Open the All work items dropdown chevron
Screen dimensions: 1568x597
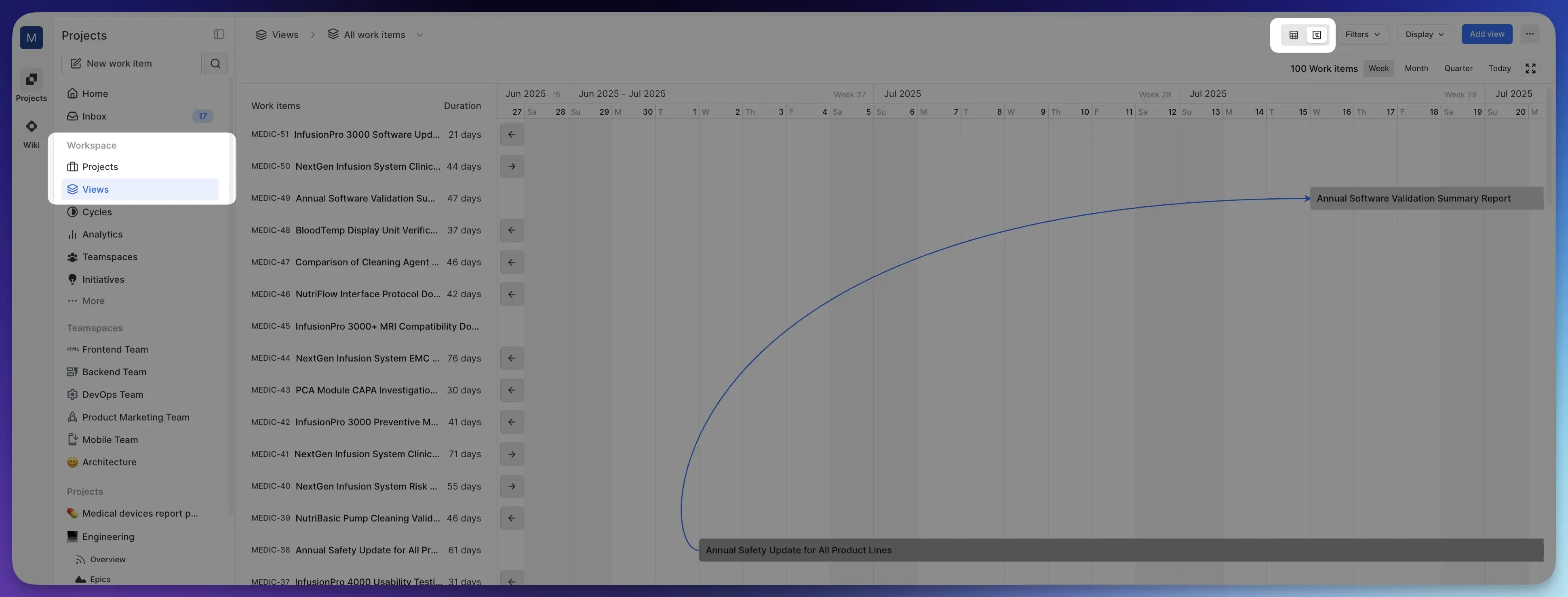(x=419, y=35)
